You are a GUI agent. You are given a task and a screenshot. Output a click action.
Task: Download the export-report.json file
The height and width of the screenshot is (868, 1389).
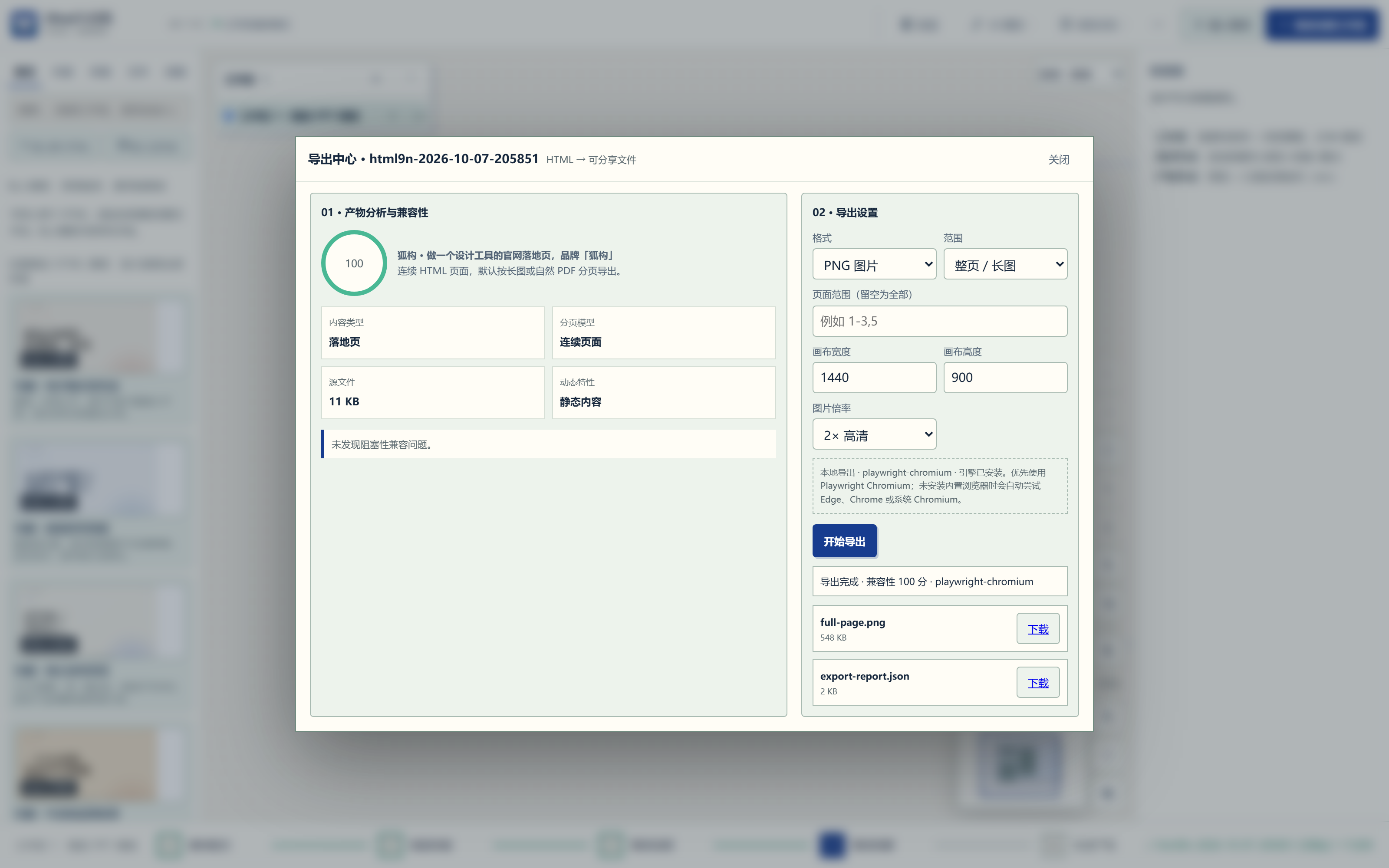(x=1038, y=683)
